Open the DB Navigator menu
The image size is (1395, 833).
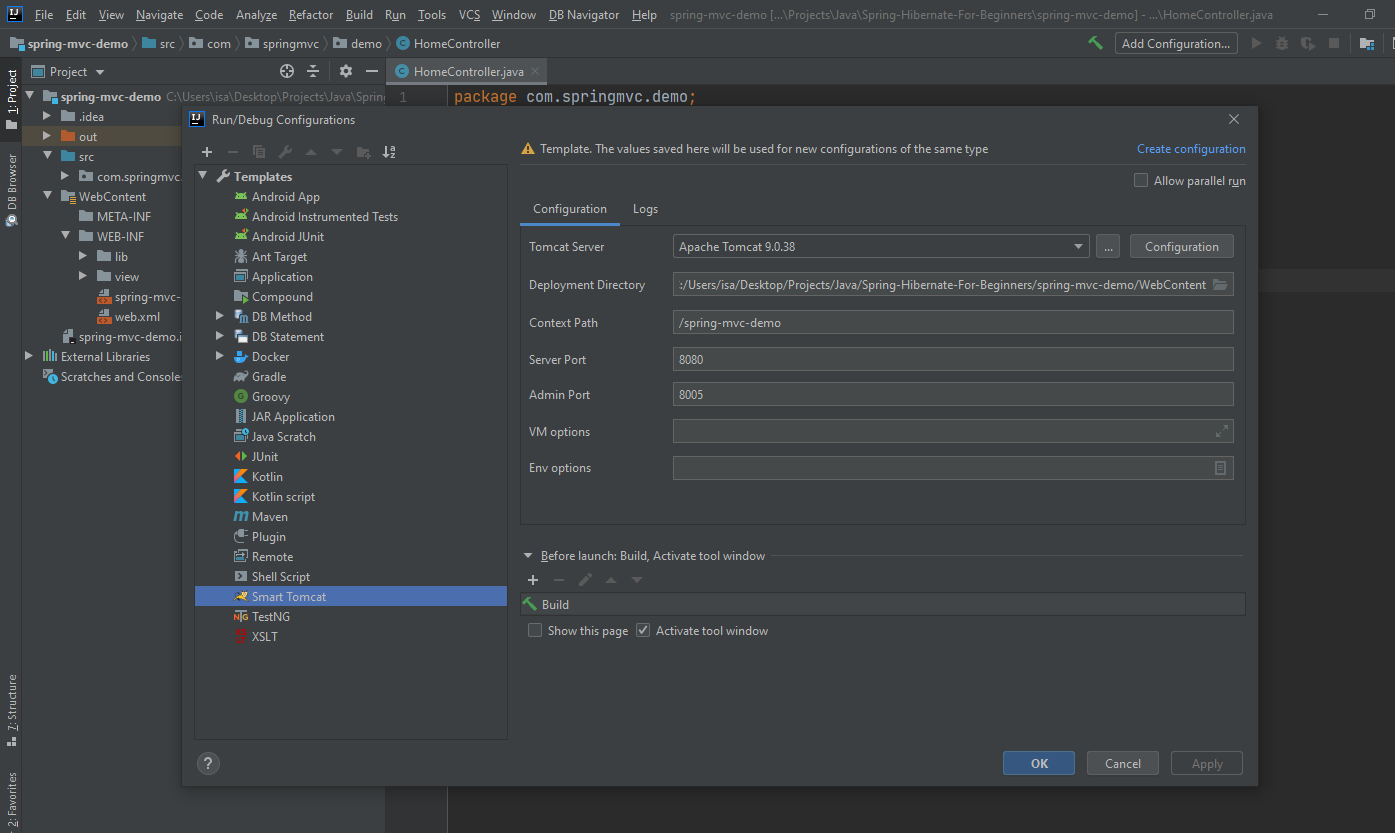click(584, 15)
